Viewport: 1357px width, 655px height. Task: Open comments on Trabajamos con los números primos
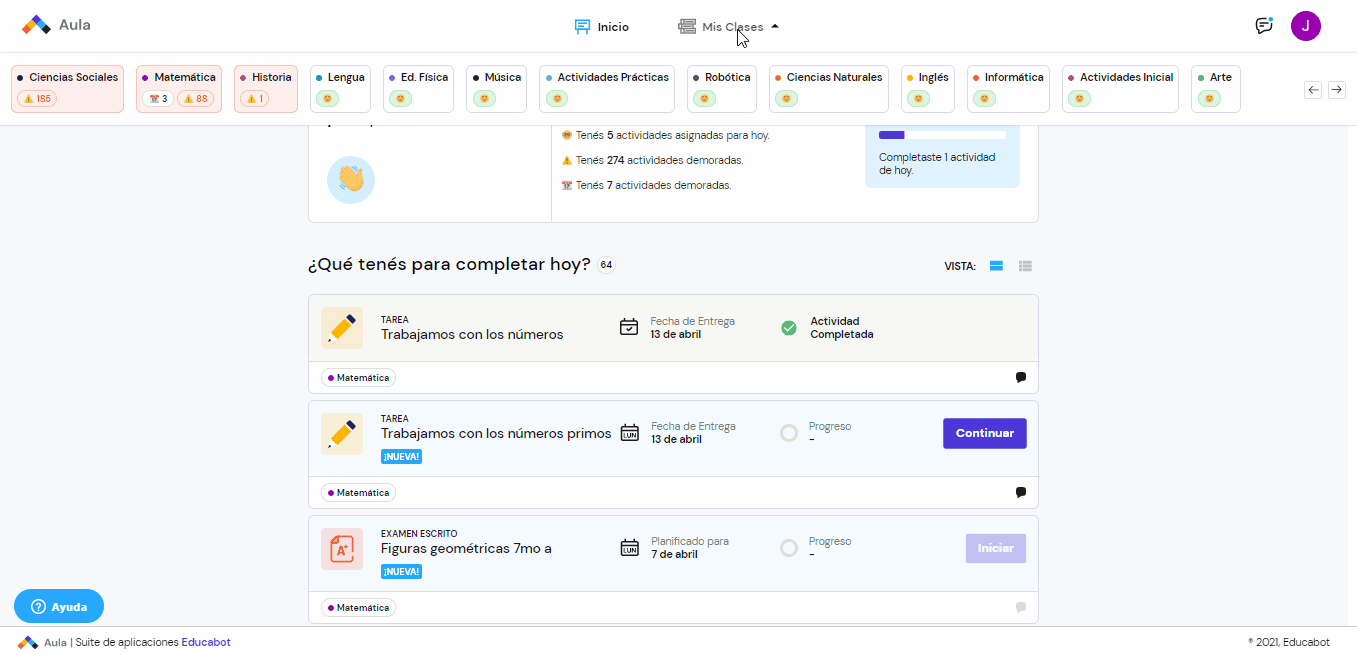(x=1021, y=493)
